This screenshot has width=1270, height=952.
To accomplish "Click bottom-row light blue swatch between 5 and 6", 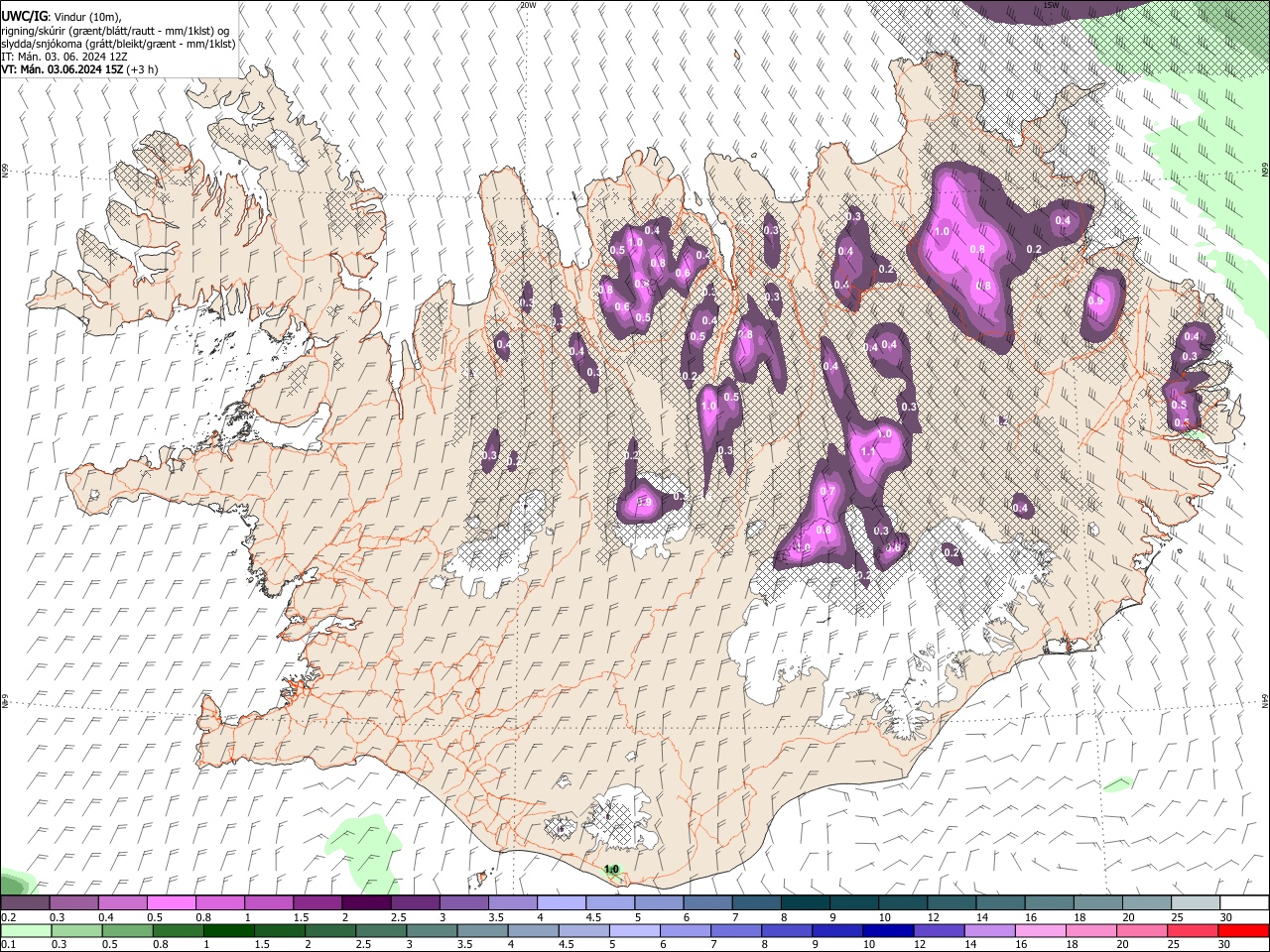I will point(635,930).
